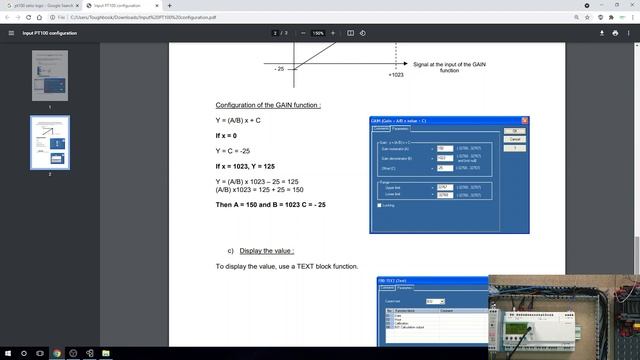Image resolution: width=640 pixels, height=360 pixels.
Task: Open the Windows Start menu
Action: (7, 353)
